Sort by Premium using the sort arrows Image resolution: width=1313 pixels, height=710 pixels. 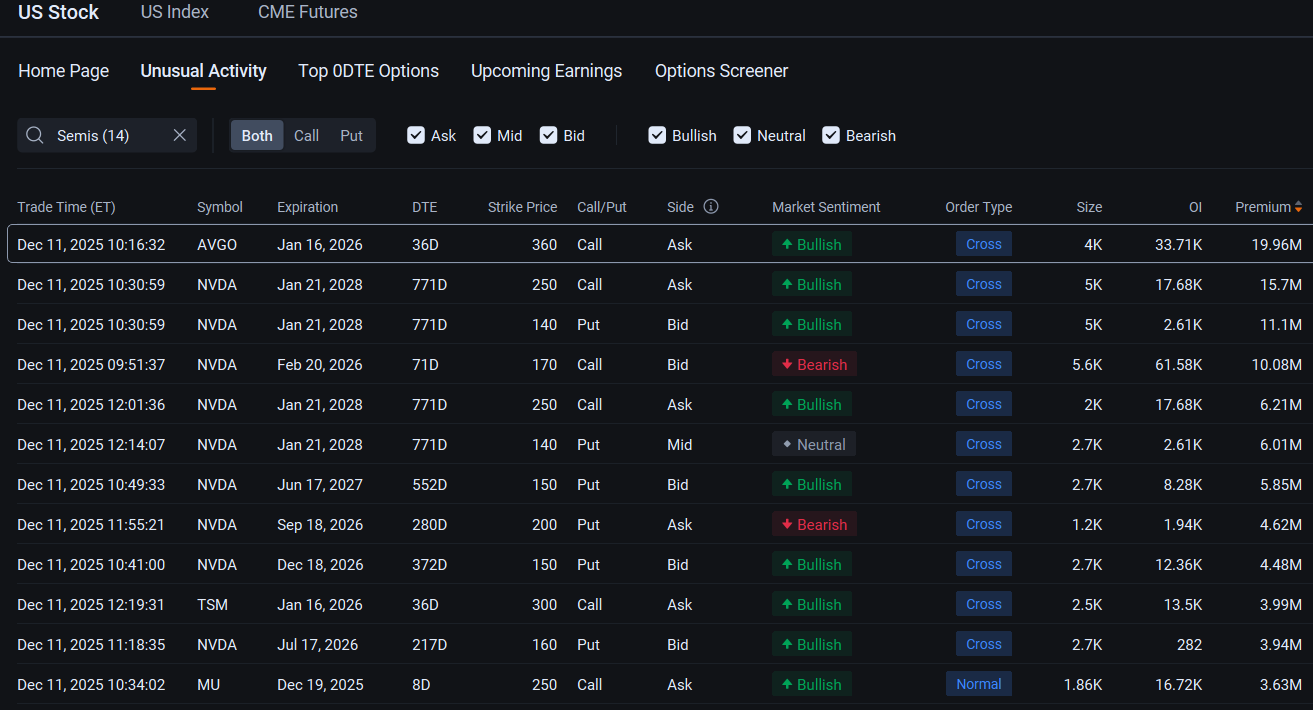[x=1298, y=207]
